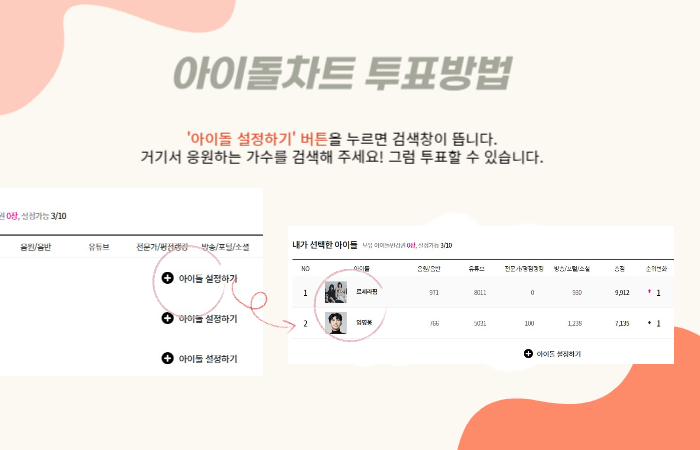
Task: Open the male idol photo thumbnail in row 2
Action: click(336, 323)
